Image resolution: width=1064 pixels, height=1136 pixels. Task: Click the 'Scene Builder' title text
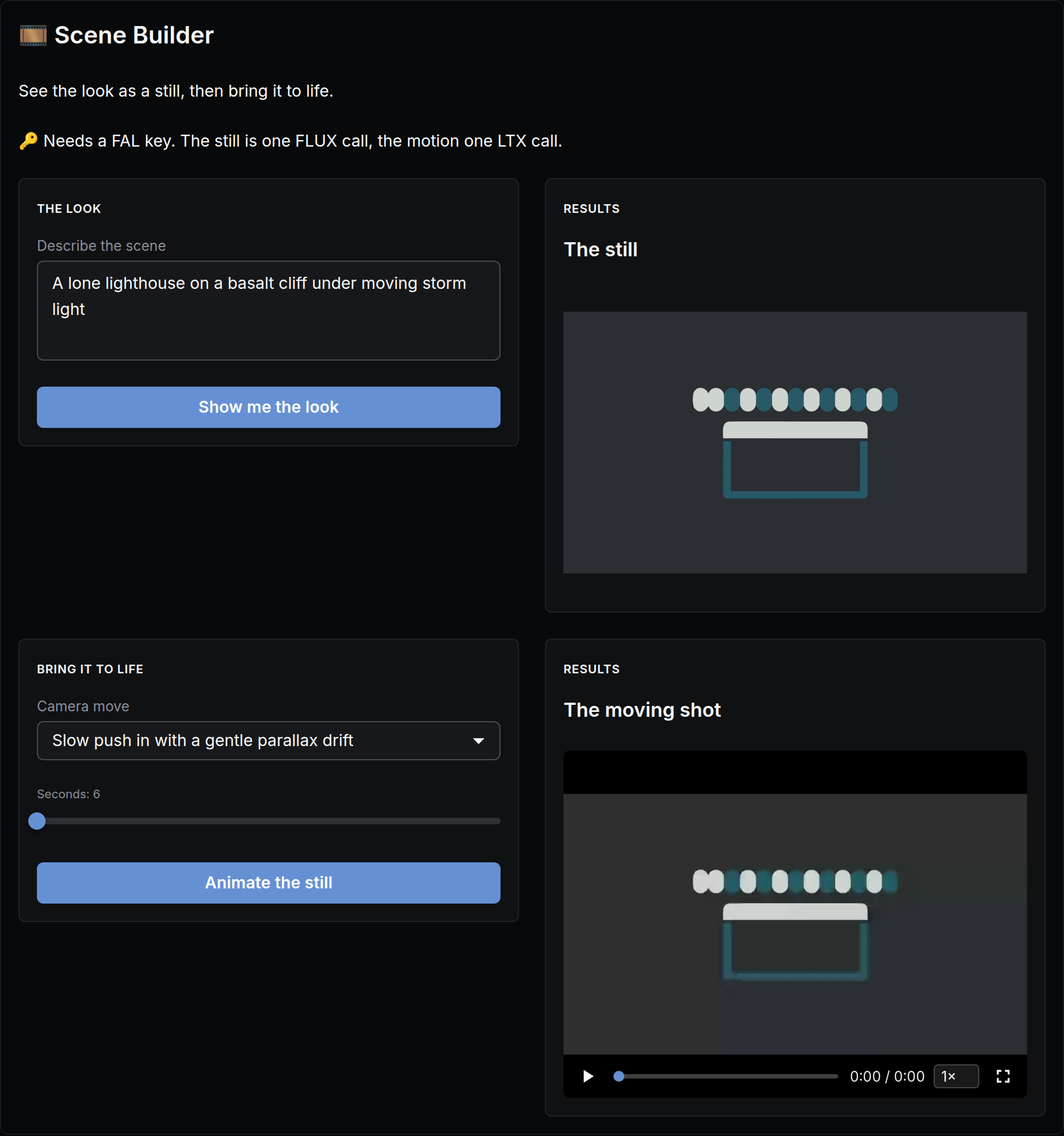coord(134,35)
